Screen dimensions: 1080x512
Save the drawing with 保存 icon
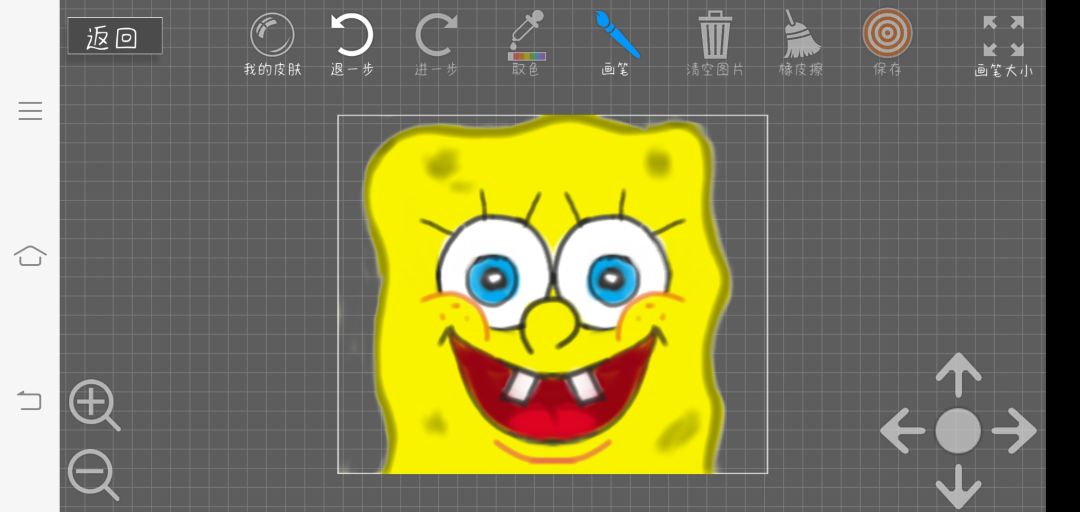tap(887, 43)
